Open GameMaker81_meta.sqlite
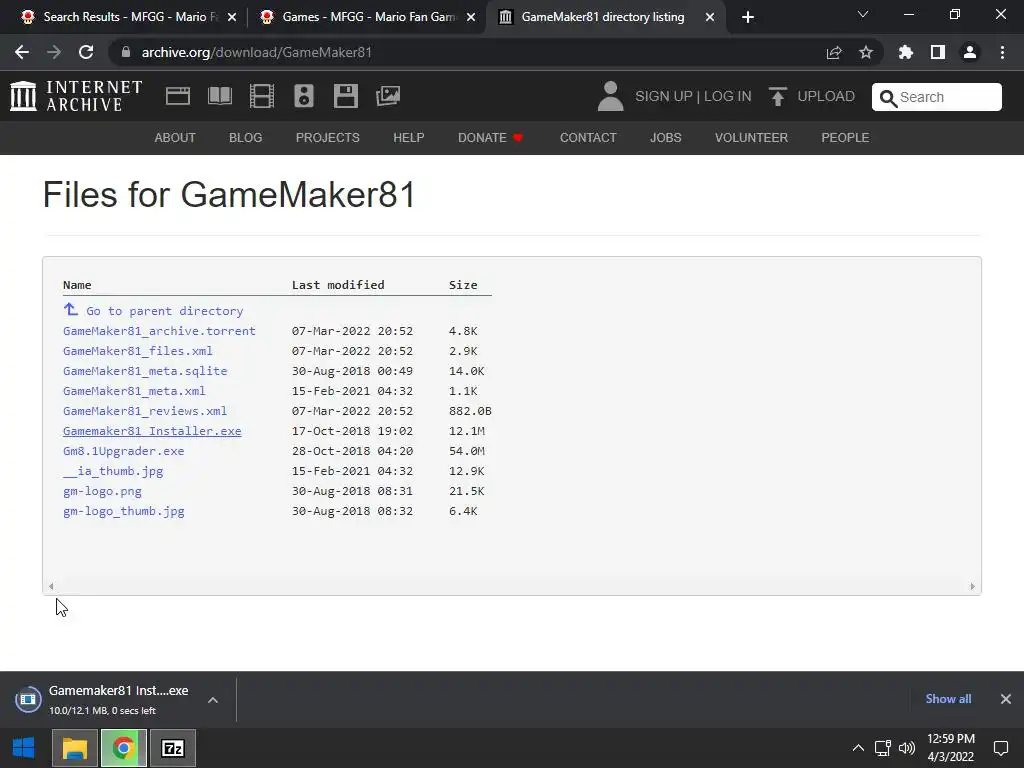 point(145,371)
